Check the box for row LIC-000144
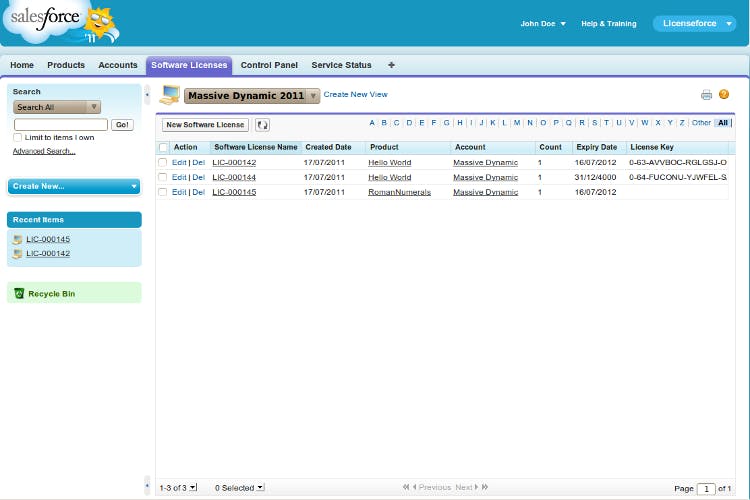The image size is (750, 500). [x=163, y=178]
